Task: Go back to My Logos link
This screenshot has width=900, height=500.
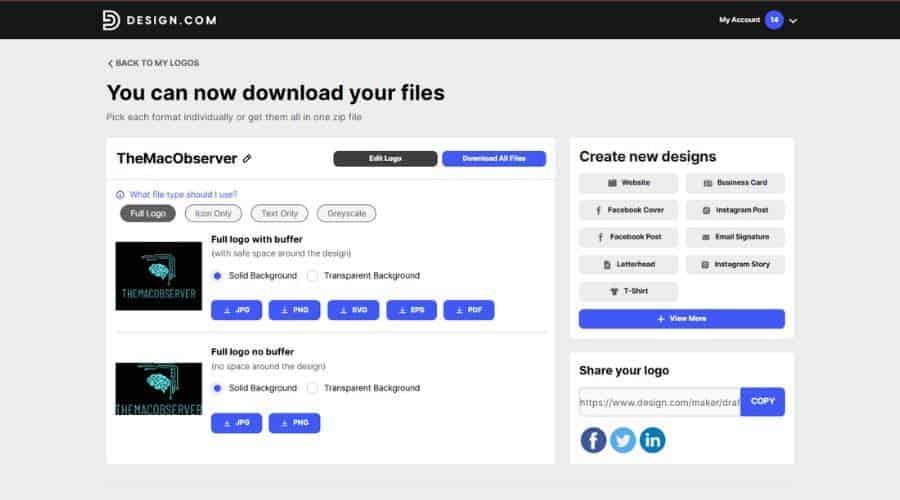Action: [x=153, y=63]
